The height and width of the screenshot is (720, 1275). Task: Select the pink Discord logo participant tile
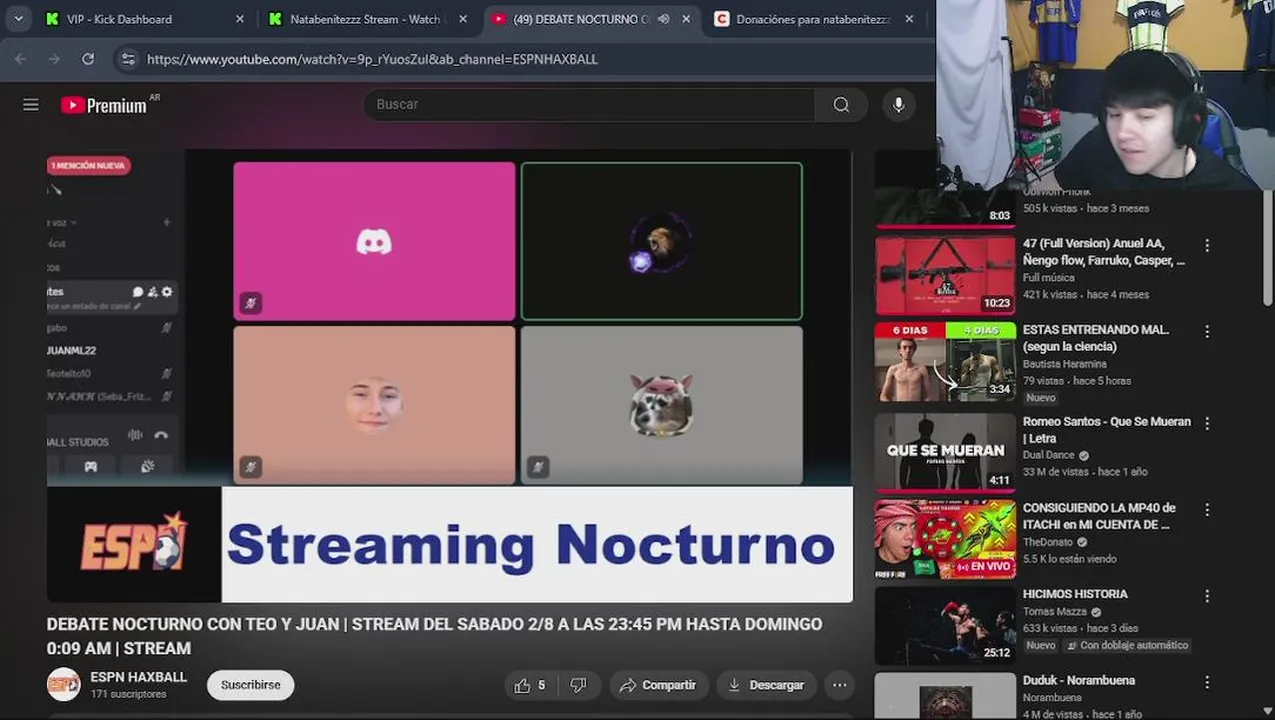coord(374,241)
